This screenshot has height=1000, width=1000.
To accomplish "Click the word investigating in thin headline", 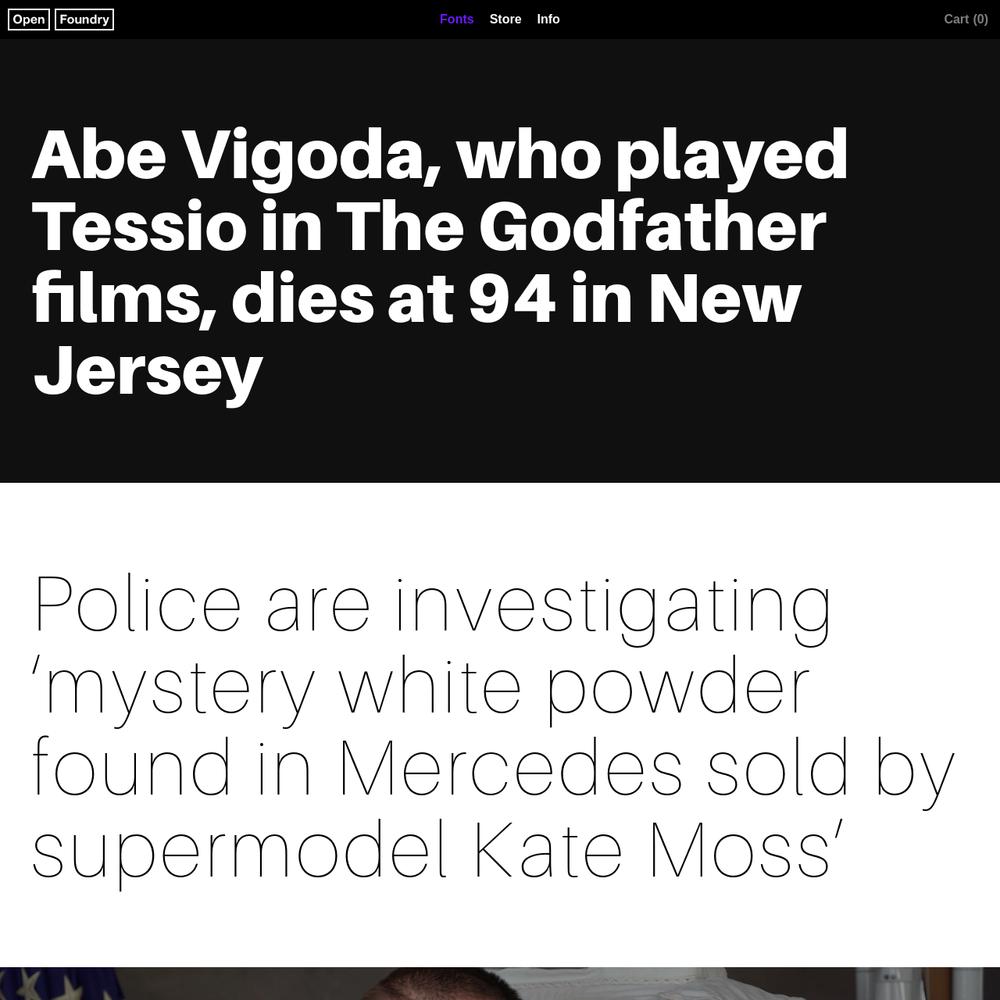I will tap(613, 609).
